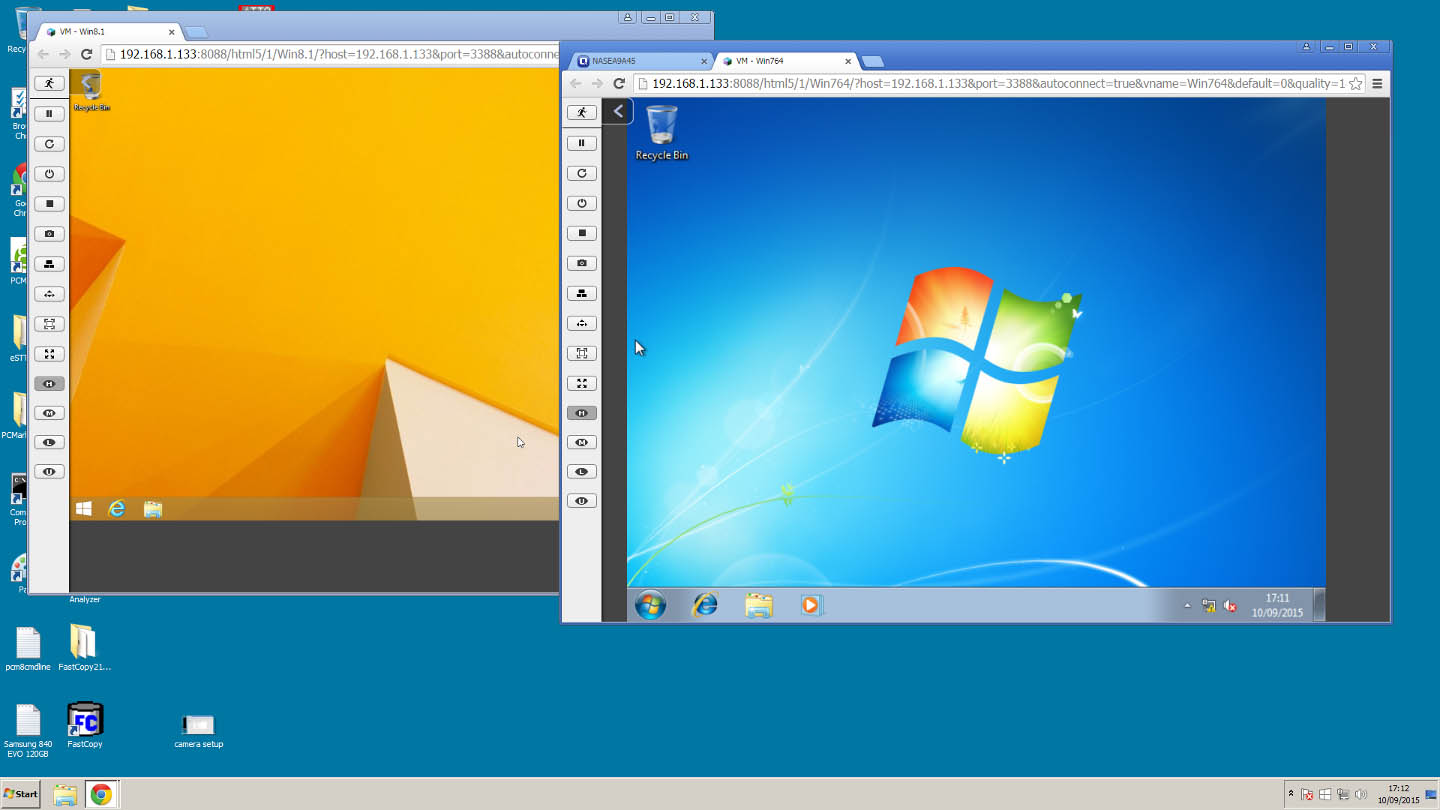This screenshot has width=1440, height=810.
Task: Open Start orb in Windows 7 VM
Action: click(650, 605)
